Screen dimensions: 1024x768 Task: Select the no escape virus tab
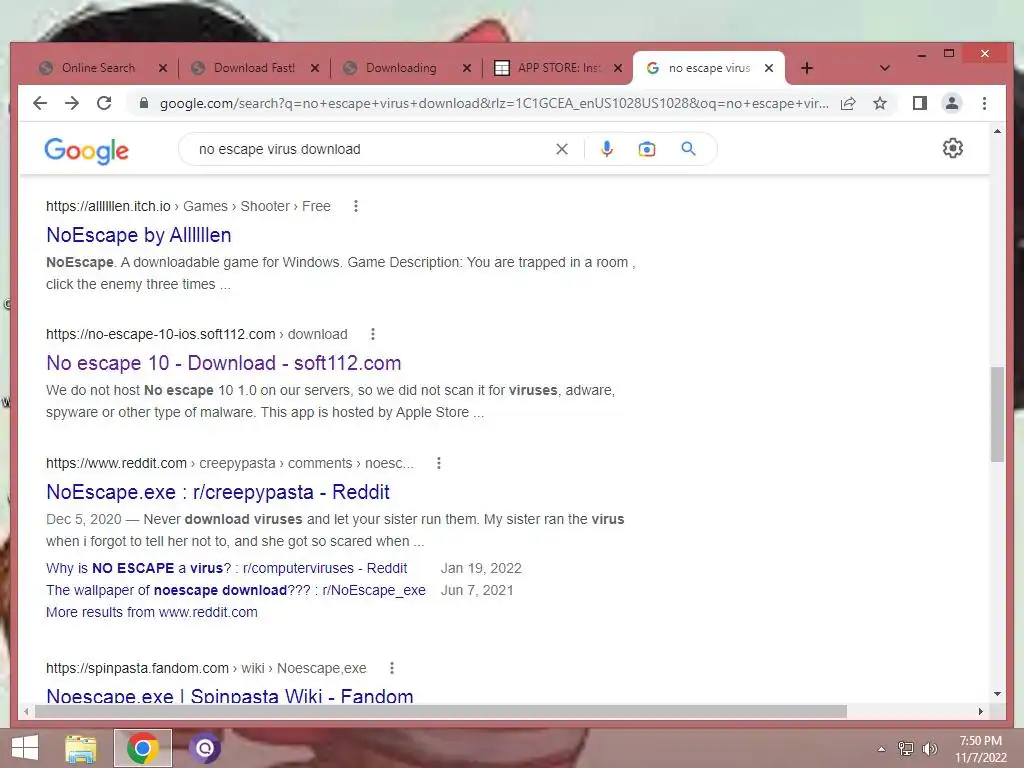(709, 68)
